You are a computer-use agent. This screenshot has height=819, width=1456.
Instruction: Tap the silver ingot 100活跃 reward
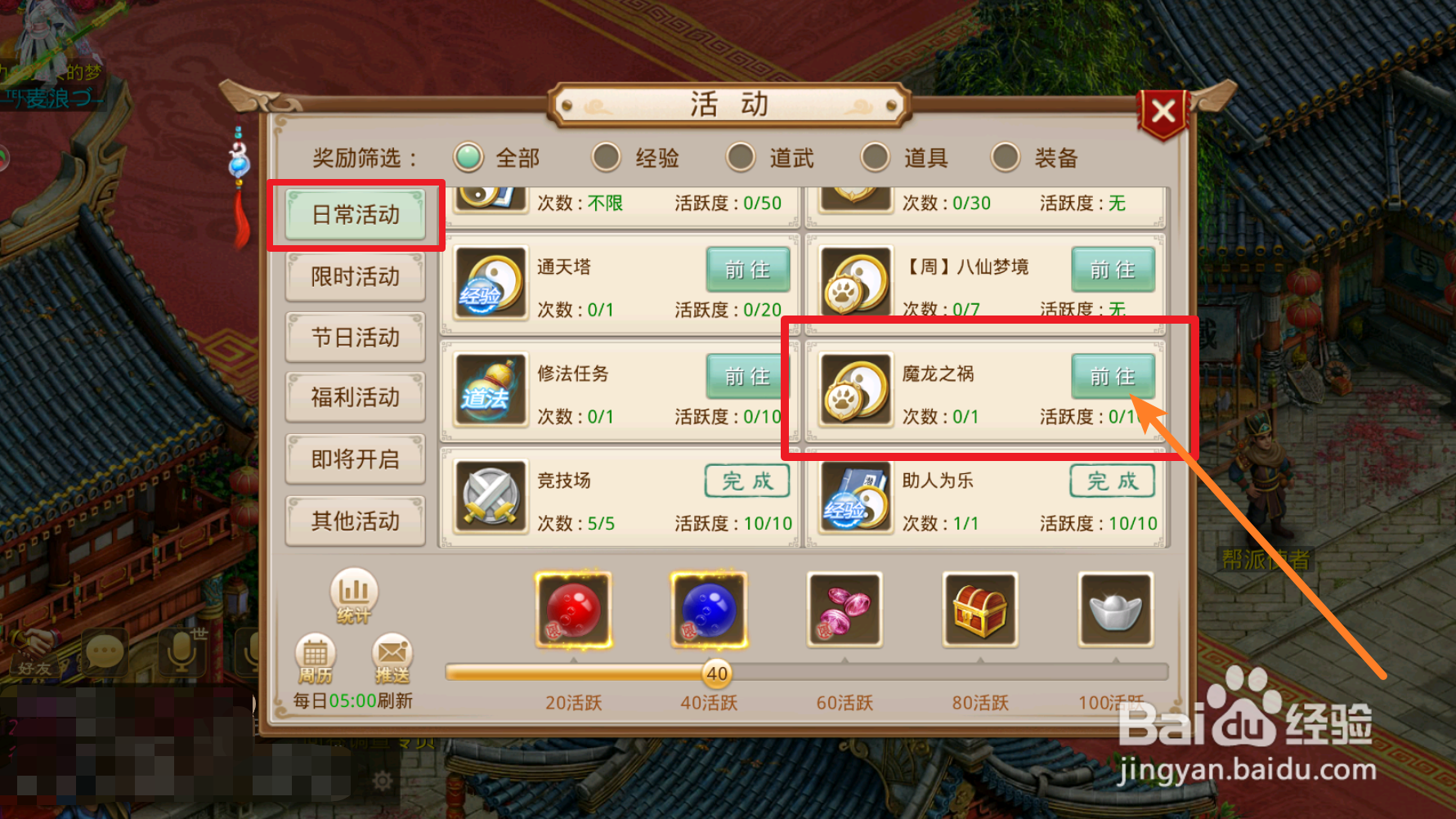(x=1116, y=610)
